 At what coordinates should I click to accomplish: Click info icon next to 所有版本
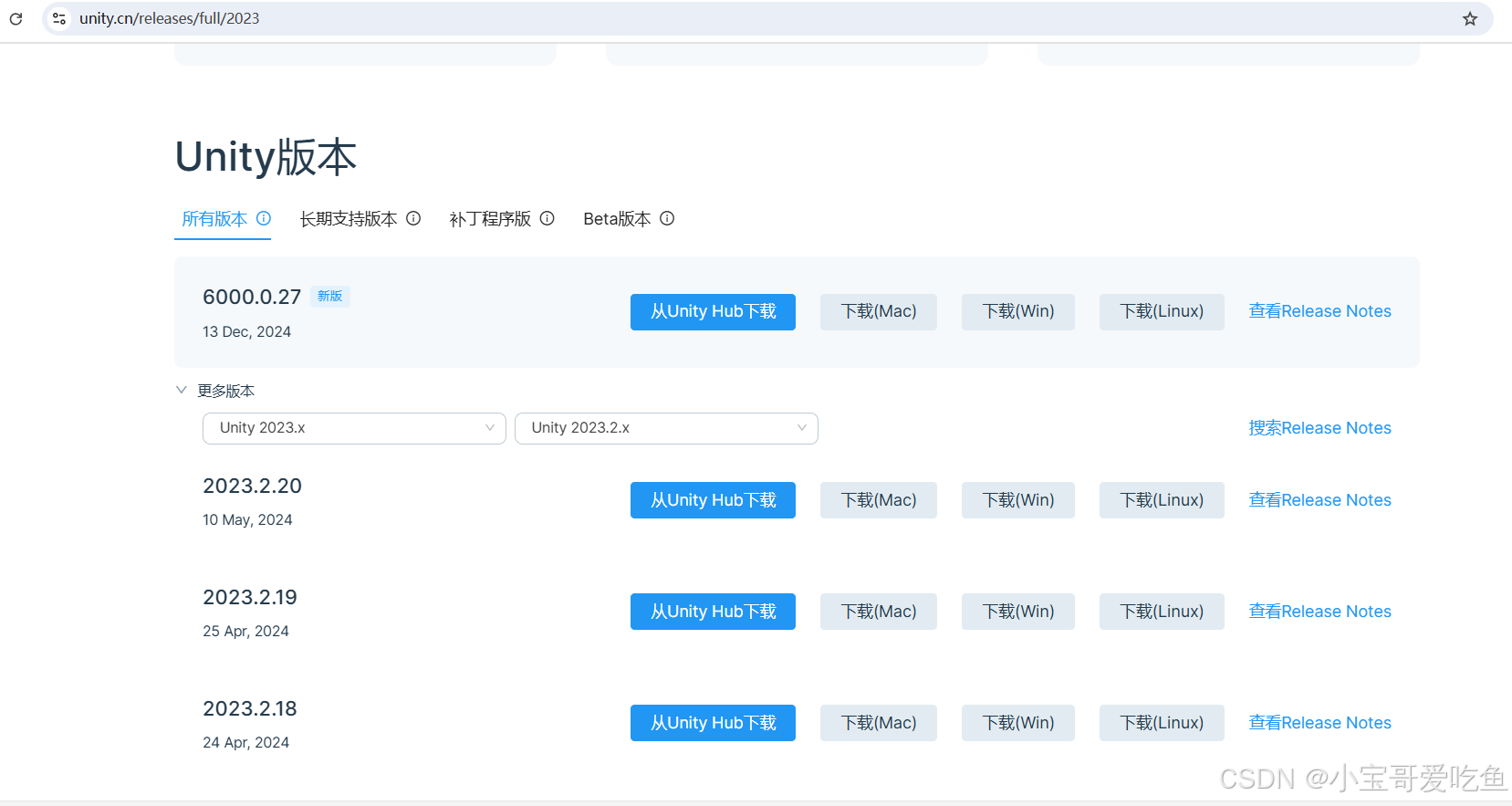pyautogui.click(x=264, y=218)
